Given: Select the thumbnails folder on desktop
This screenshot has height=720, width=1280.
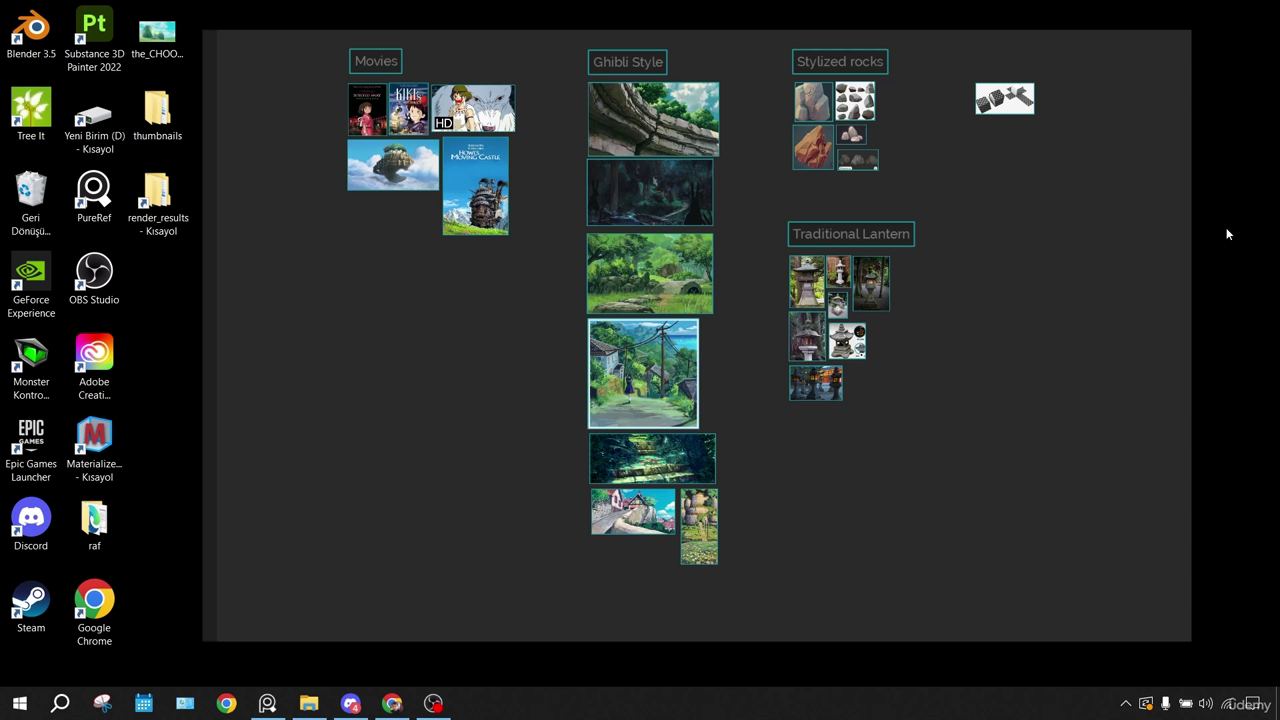Looking at the screenshot, I should [157, 115].
